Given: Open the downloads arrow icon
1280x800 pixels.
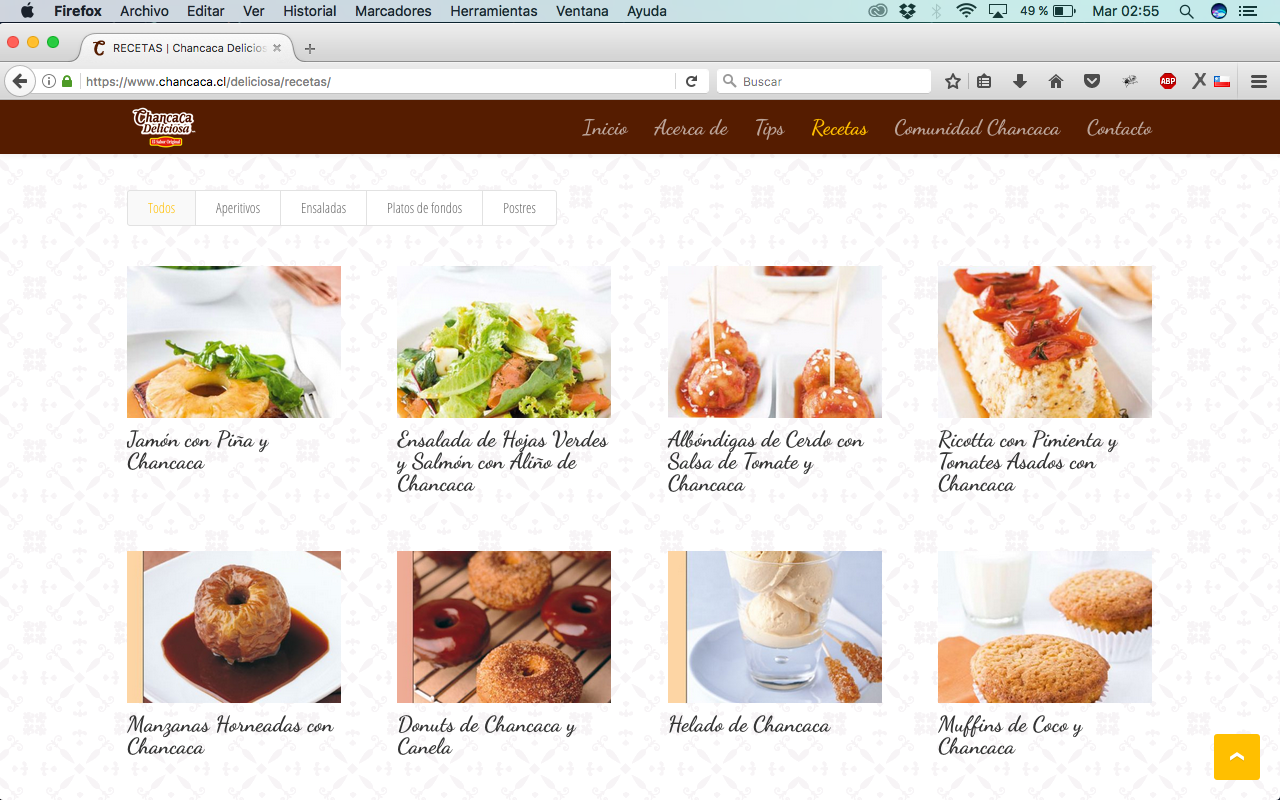Looking at the screenshot, I should click(1020, 81).
